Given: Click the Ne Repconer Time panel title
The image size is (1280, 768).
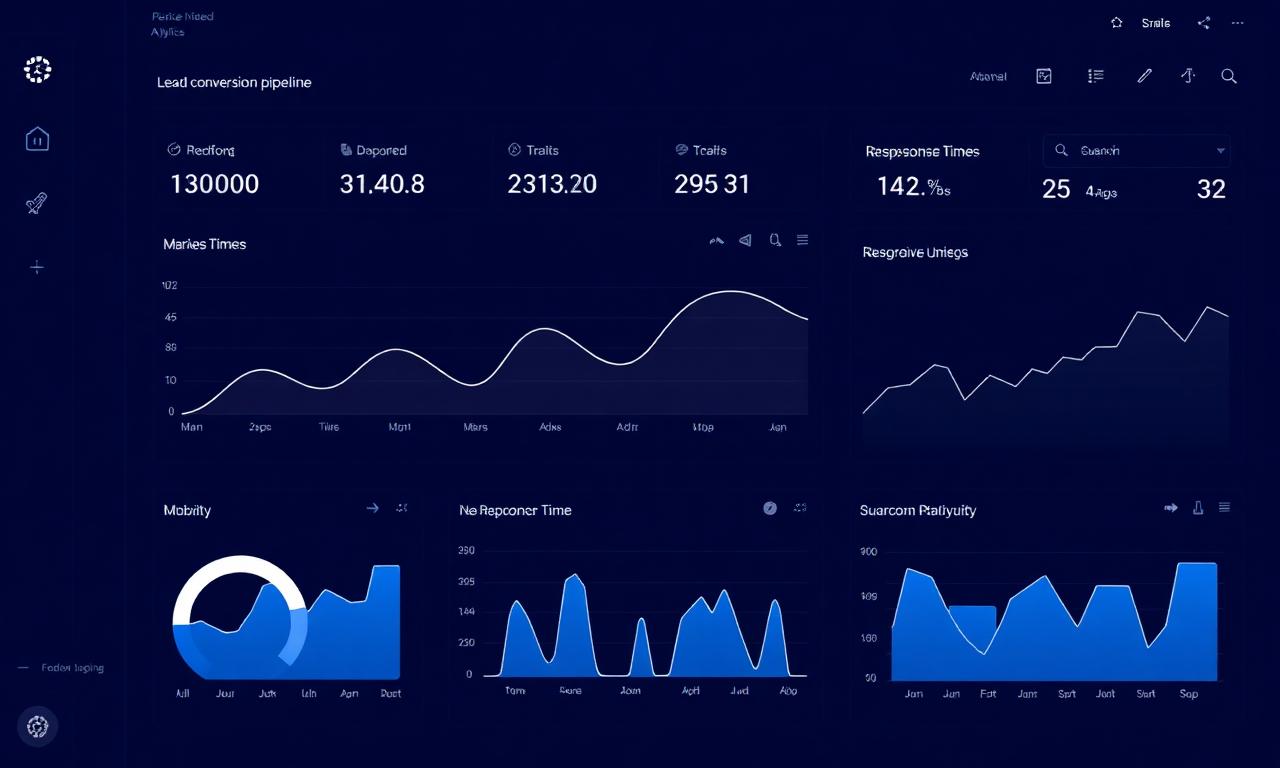Looking at the screenshot, I should pyautogui.click(x=515, y=510).
